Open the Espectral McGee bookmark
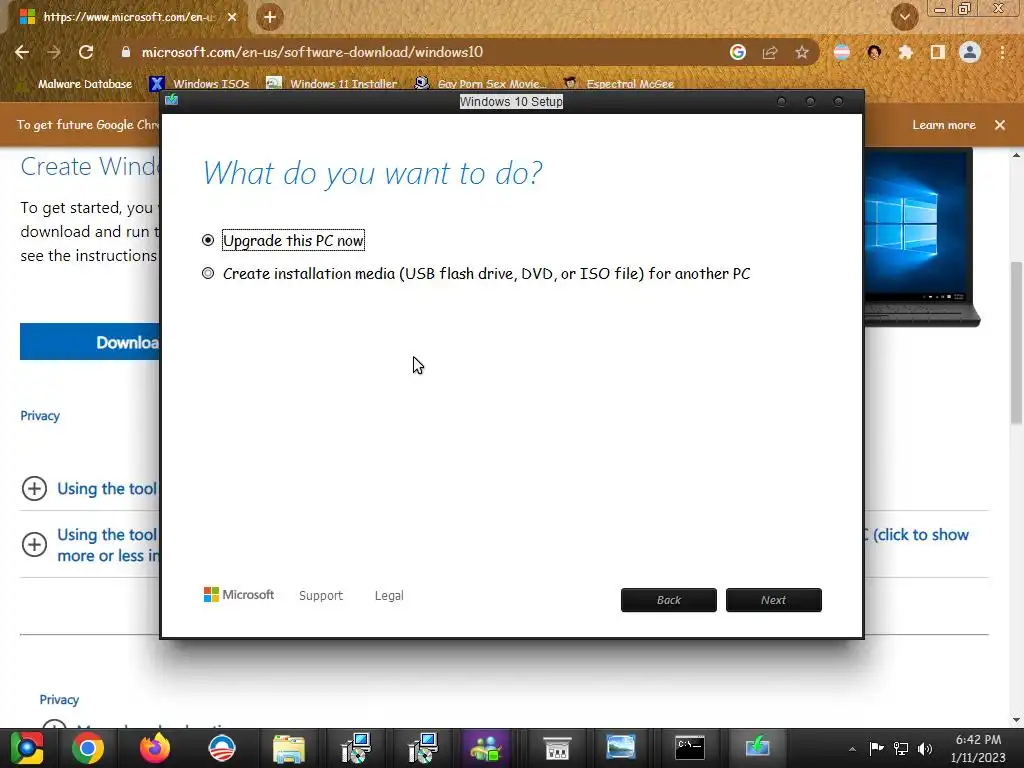Viewport: 1024px width, 768px height. tap(618, 84)
